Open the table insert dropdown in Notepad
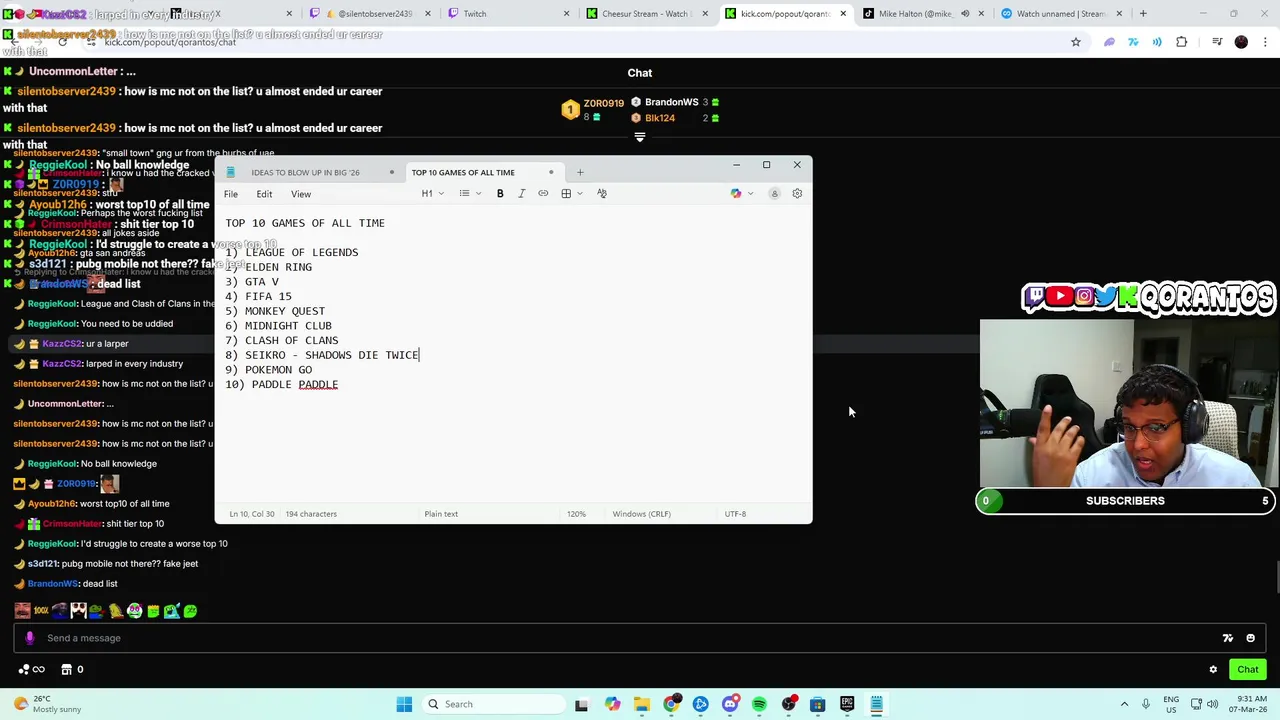Viewport: 1280px width, 720px height. (572, 193)
